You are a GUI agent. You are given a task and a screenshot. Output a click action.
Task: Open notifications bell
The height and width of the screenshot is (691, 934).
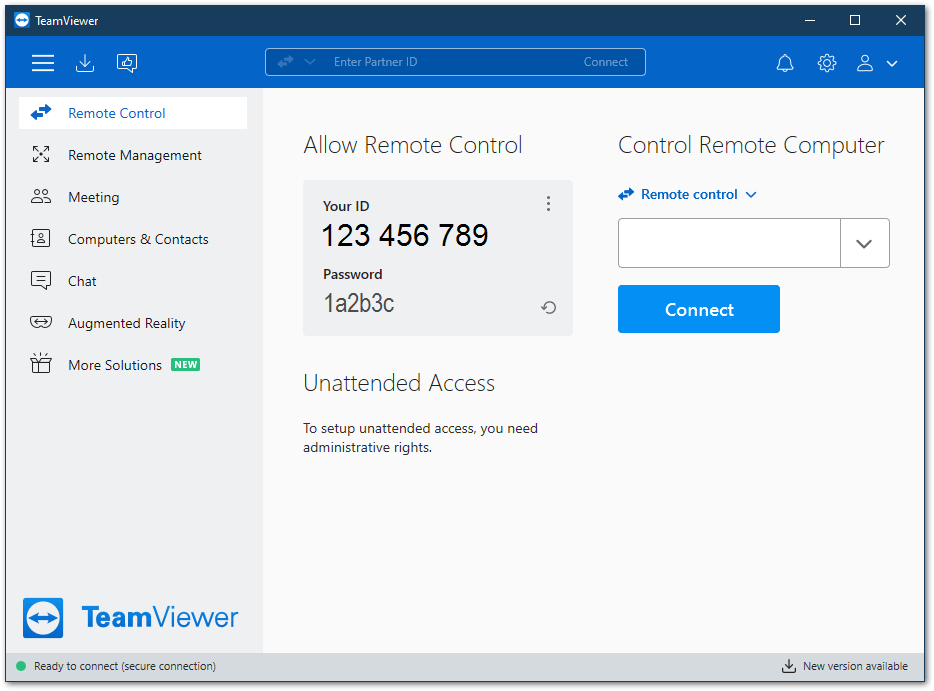tap(785, 63)
